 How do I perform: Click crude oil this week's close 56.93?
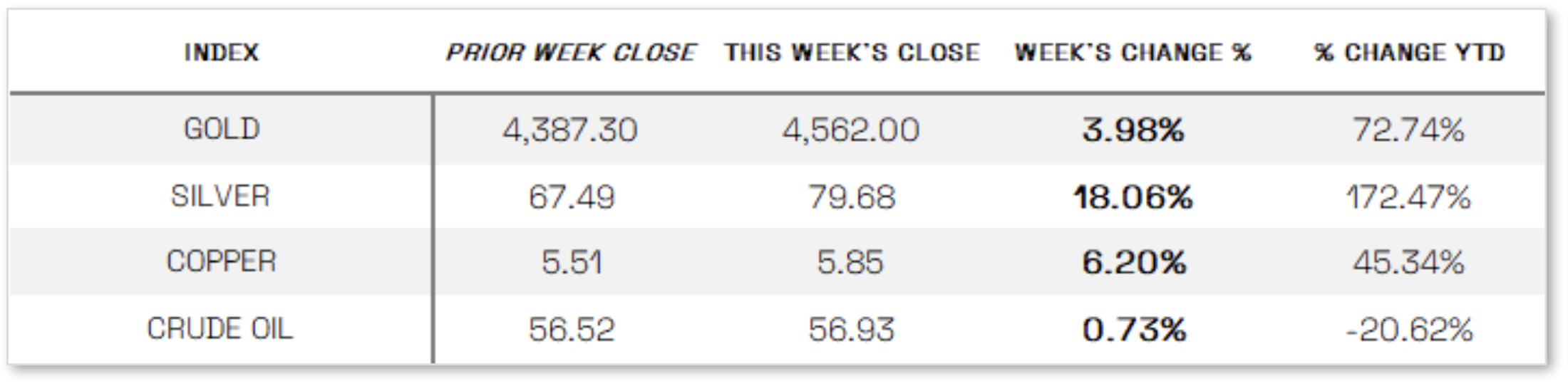pos(851,329)
